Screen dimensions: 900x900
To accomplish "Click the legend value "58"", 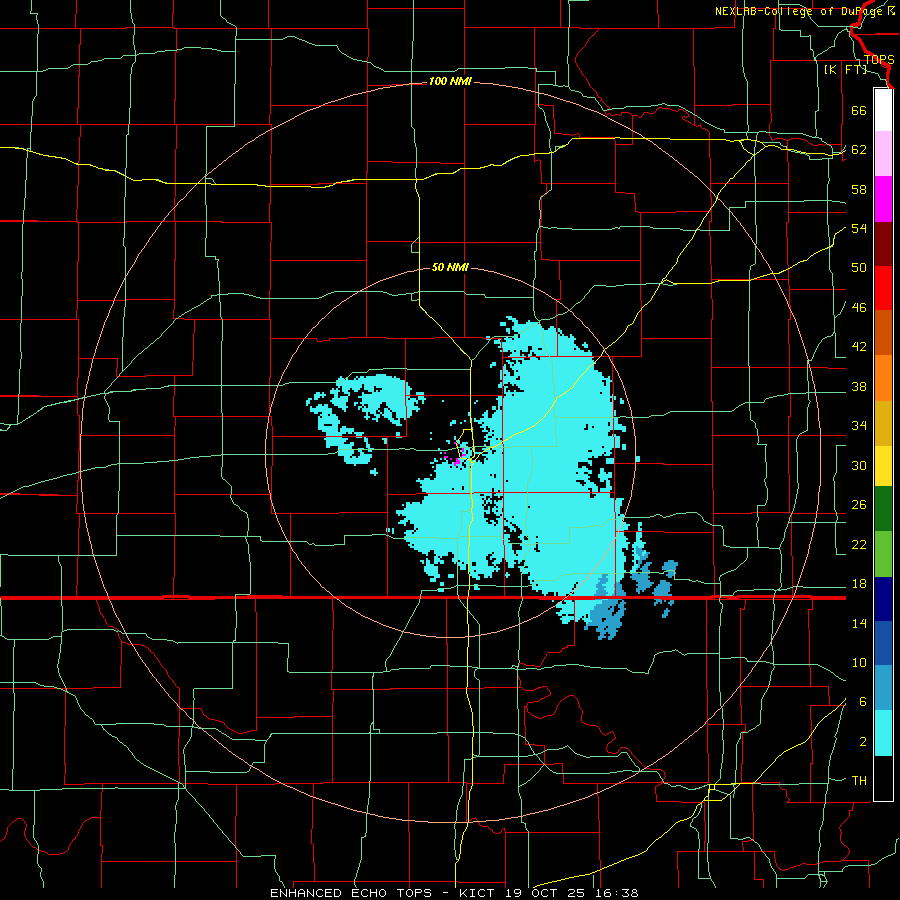I will (859, 189).
